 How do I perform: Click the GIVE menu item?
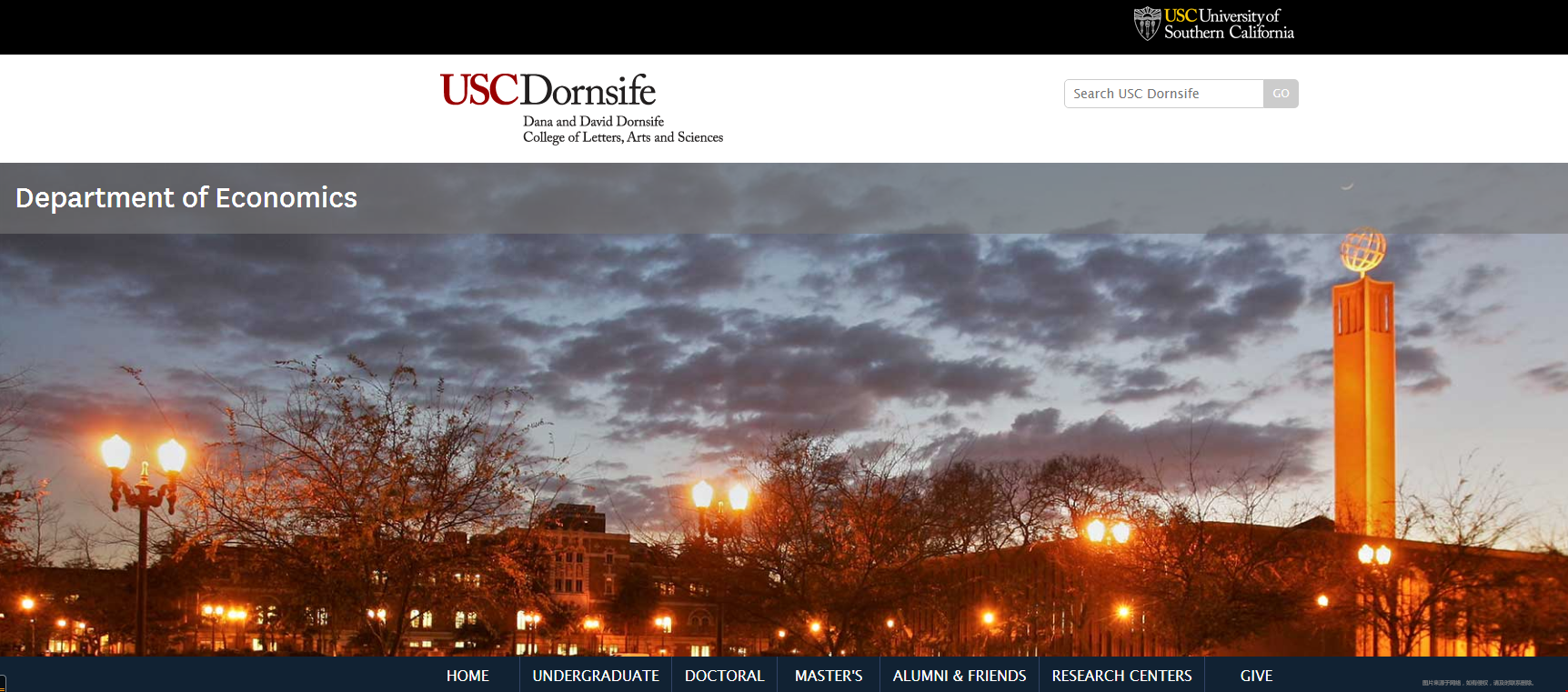click(x=1256, y=676)
